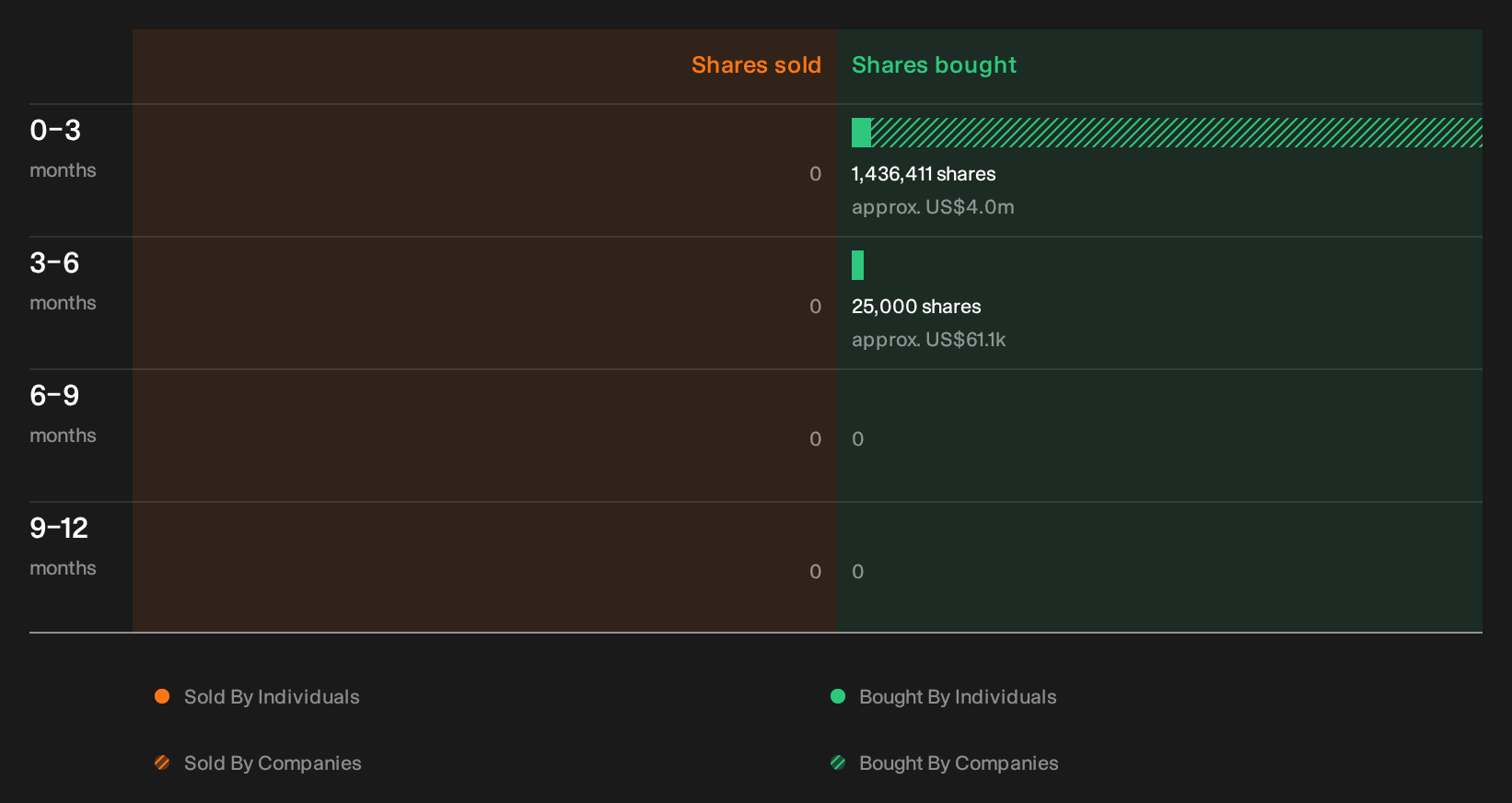Click the orange Sold By Individuals legend dot
The image size is (1512, 803).
pos(162,696)
